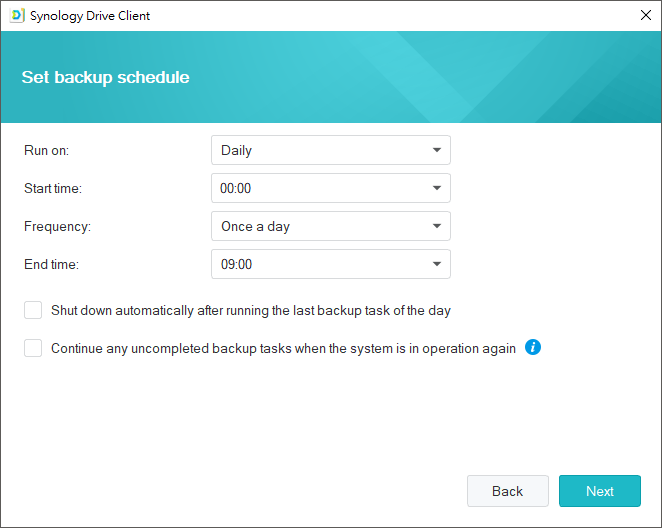
Task: Click the End time arrow icon
Action: tap(437, 264)
